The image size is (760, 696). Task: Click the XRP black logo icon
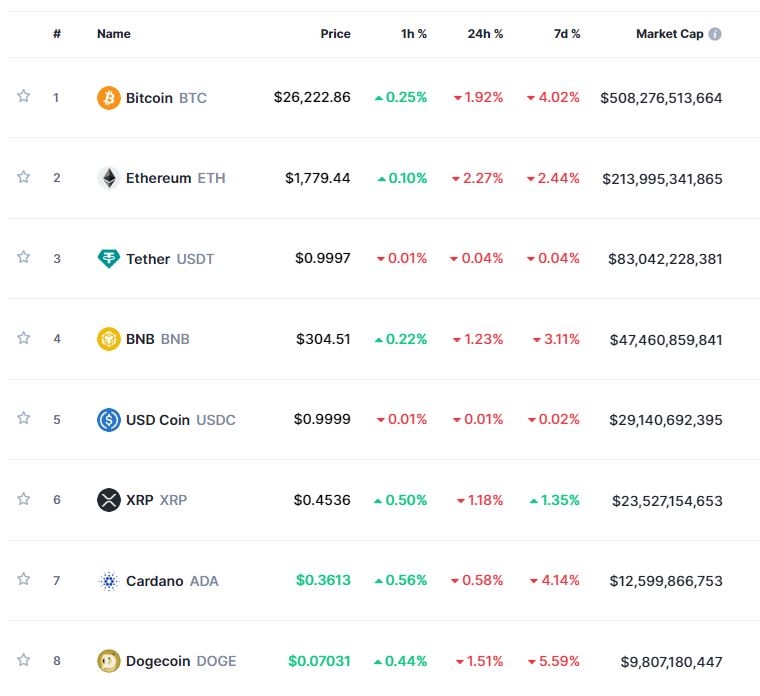coord(108,500)
